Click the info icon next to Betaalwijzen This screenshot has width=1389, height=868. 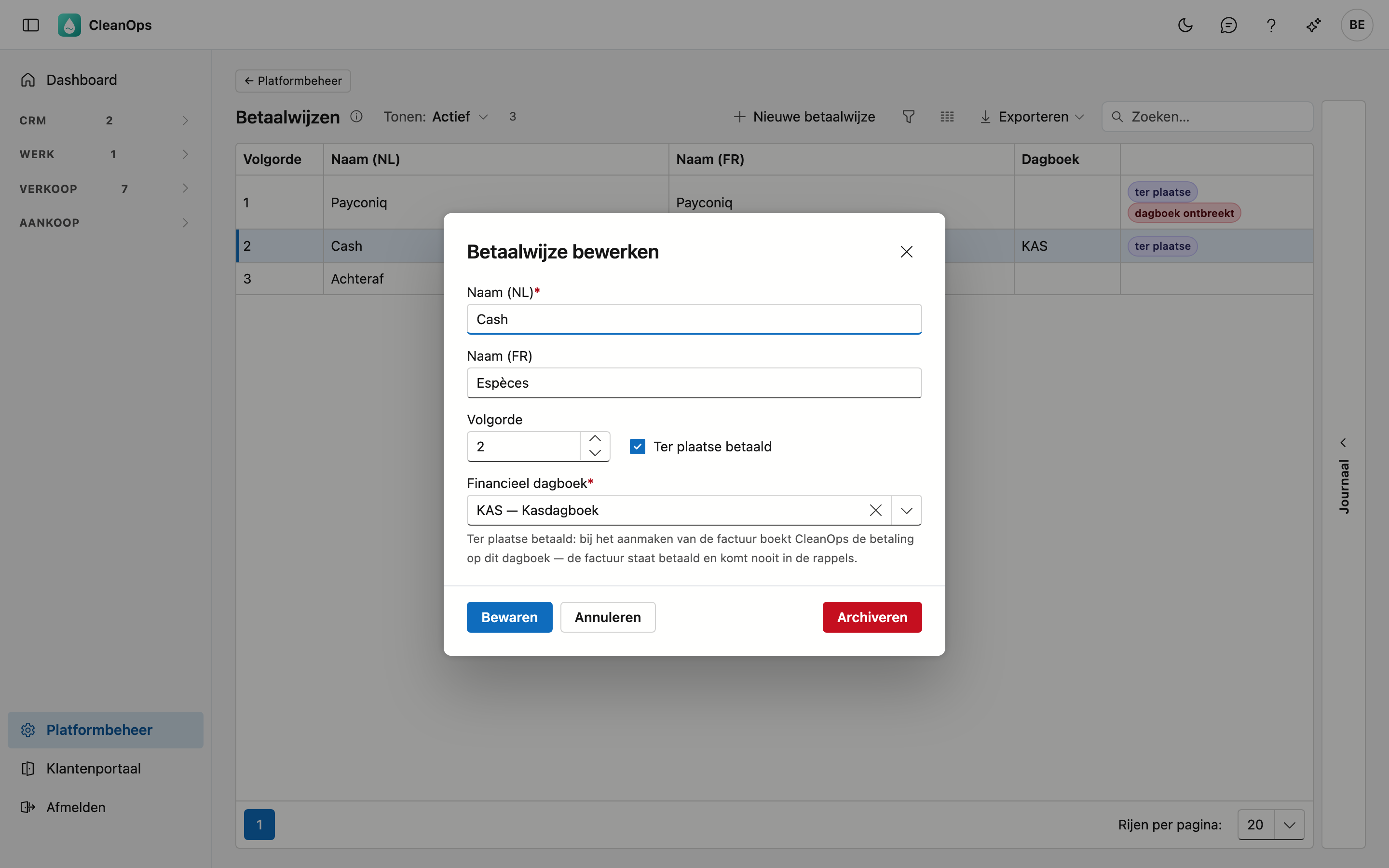coord(356,117)
